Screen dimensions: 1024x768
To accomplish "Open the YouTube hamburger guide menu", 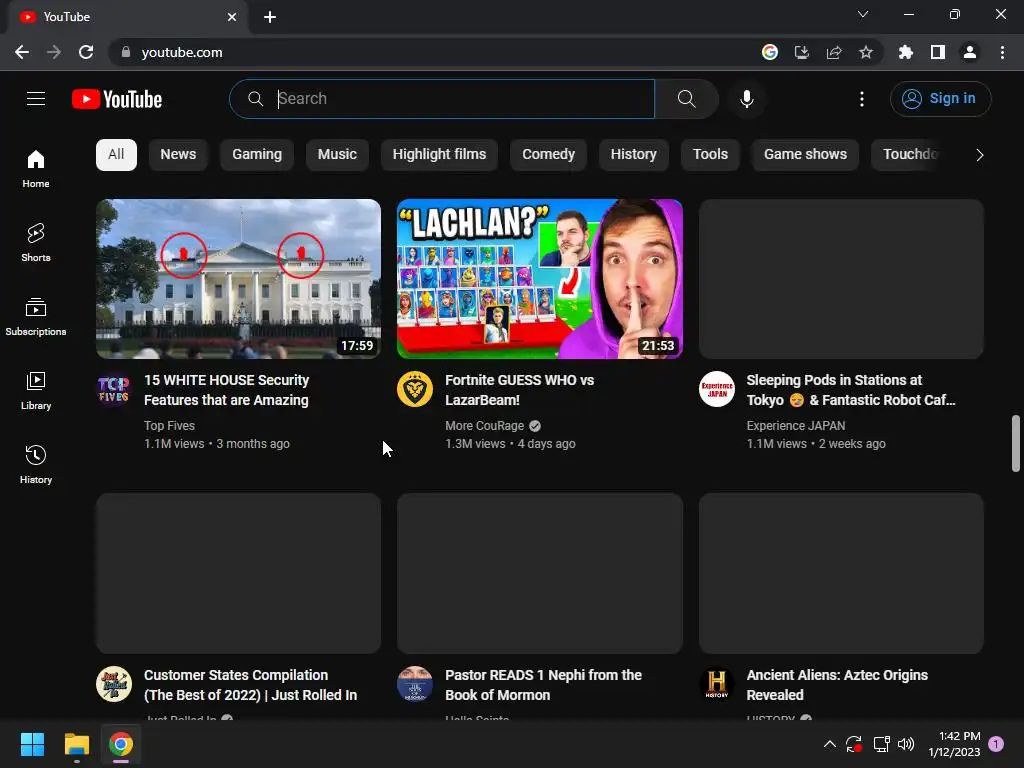I will tap(36, 99).
